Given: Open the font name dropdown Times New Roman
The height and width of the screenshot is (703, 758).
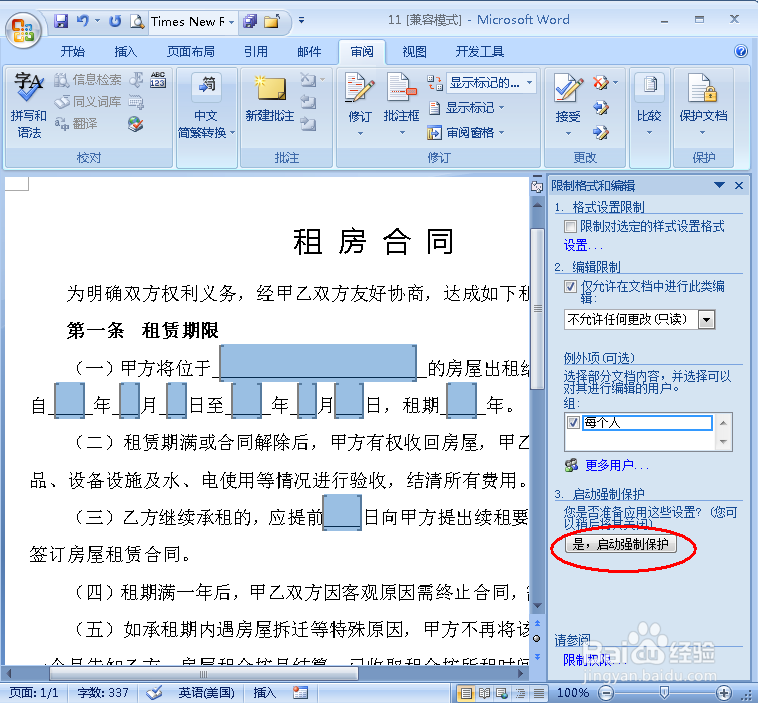Looking at the screenshot, I should (x=232, y=22).
